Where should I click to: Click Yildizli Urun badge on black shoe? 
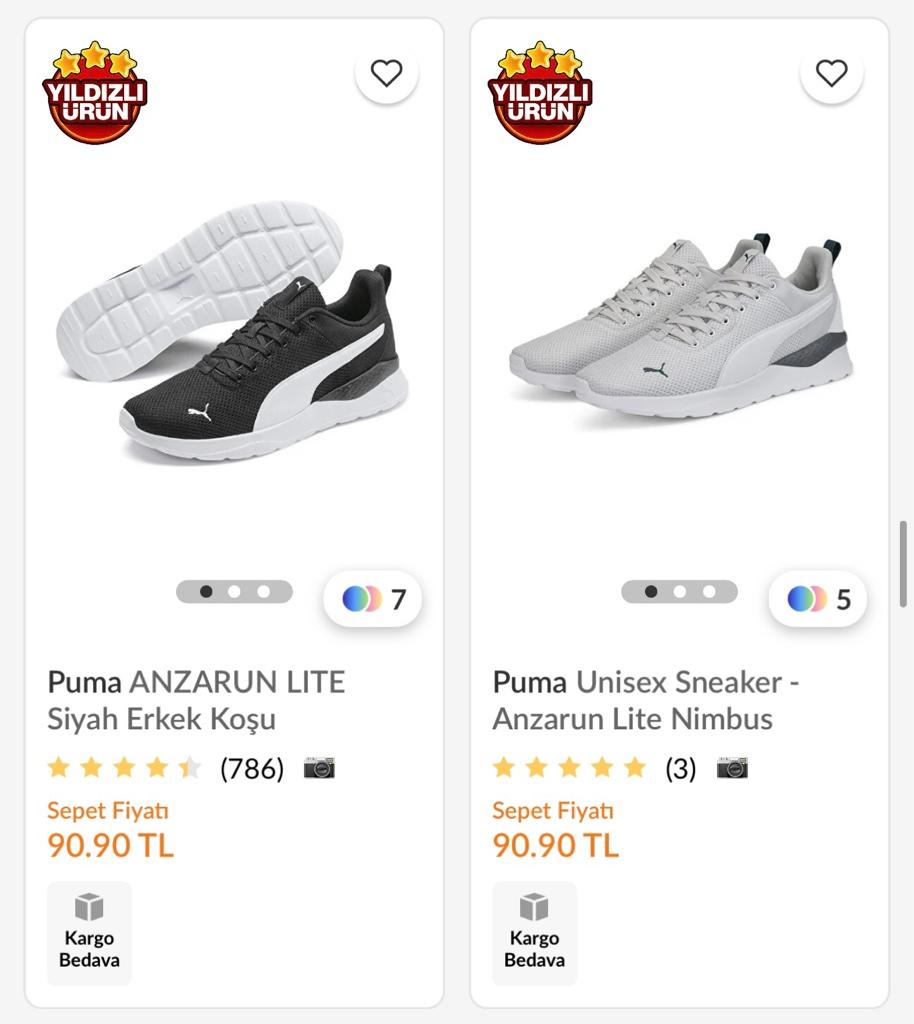[x=95, y=93]
